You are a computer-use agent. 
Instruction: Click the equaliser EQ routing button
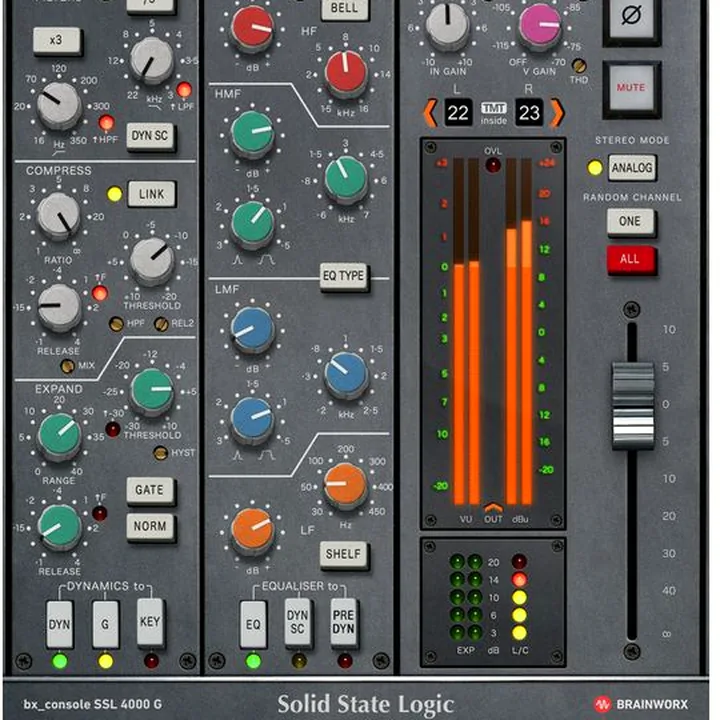pyautogui.click(x=253, y=624)
